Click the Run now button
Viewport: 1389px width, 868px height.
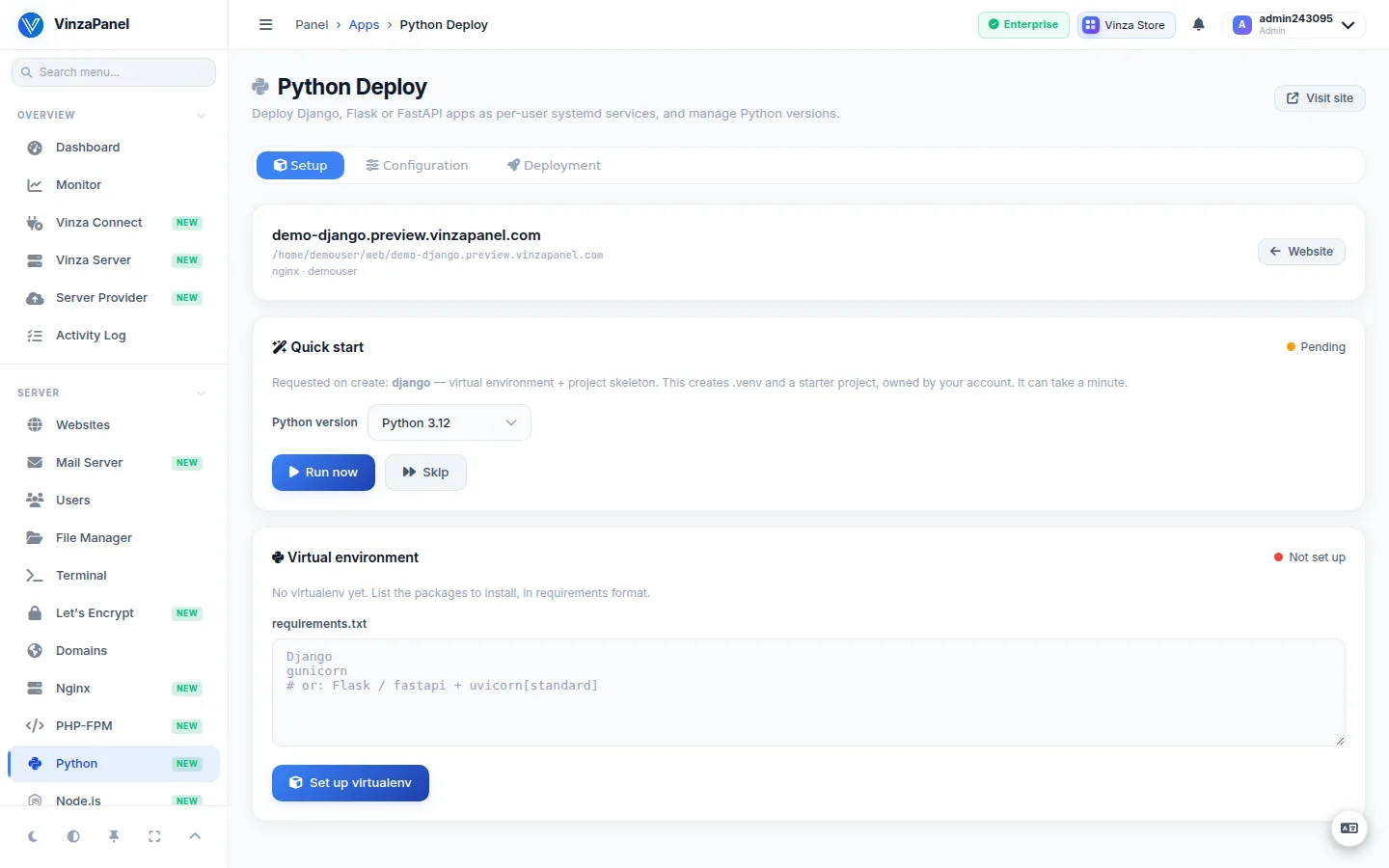click(323, 473)
